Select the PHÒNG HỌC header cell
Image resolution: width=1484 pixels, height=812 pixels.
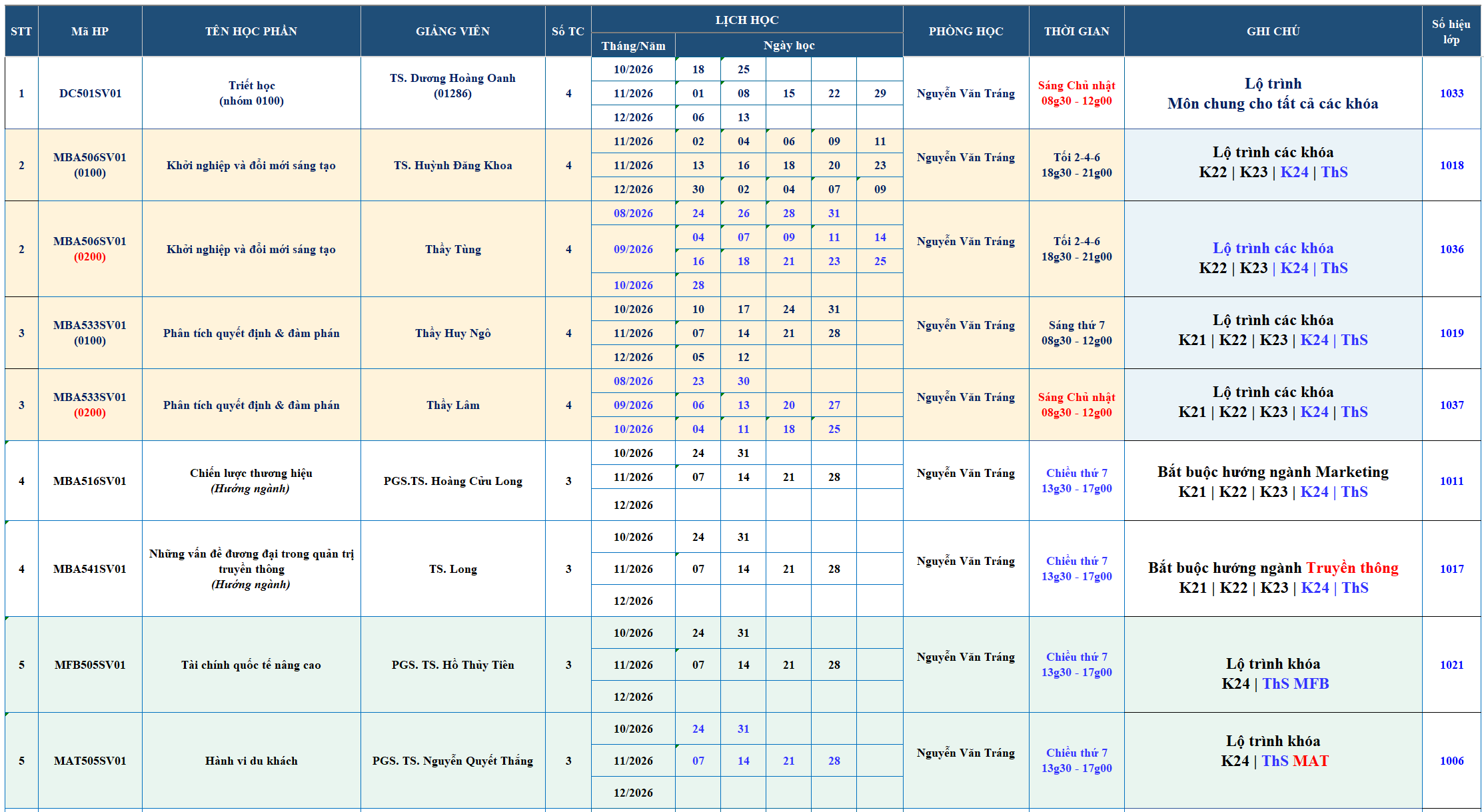pyautogui.click(x=966, y=31)
